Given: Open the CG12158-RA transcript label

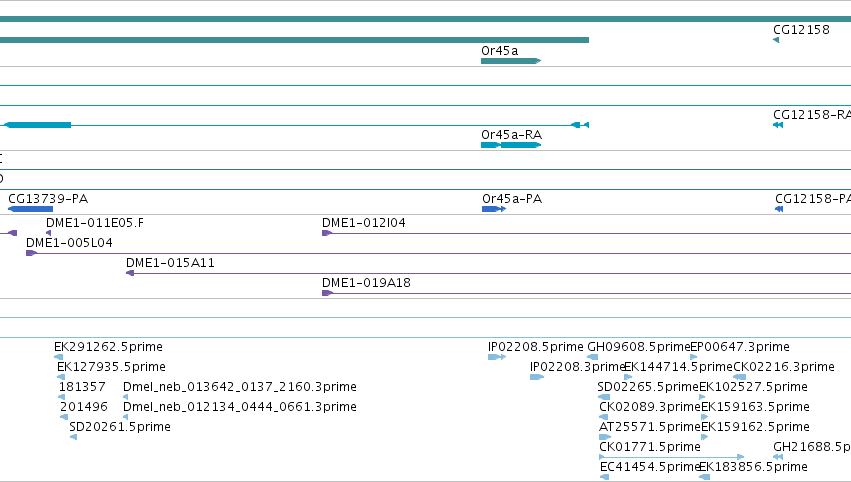Looking at the screenshot, I should tap(812, 115).
